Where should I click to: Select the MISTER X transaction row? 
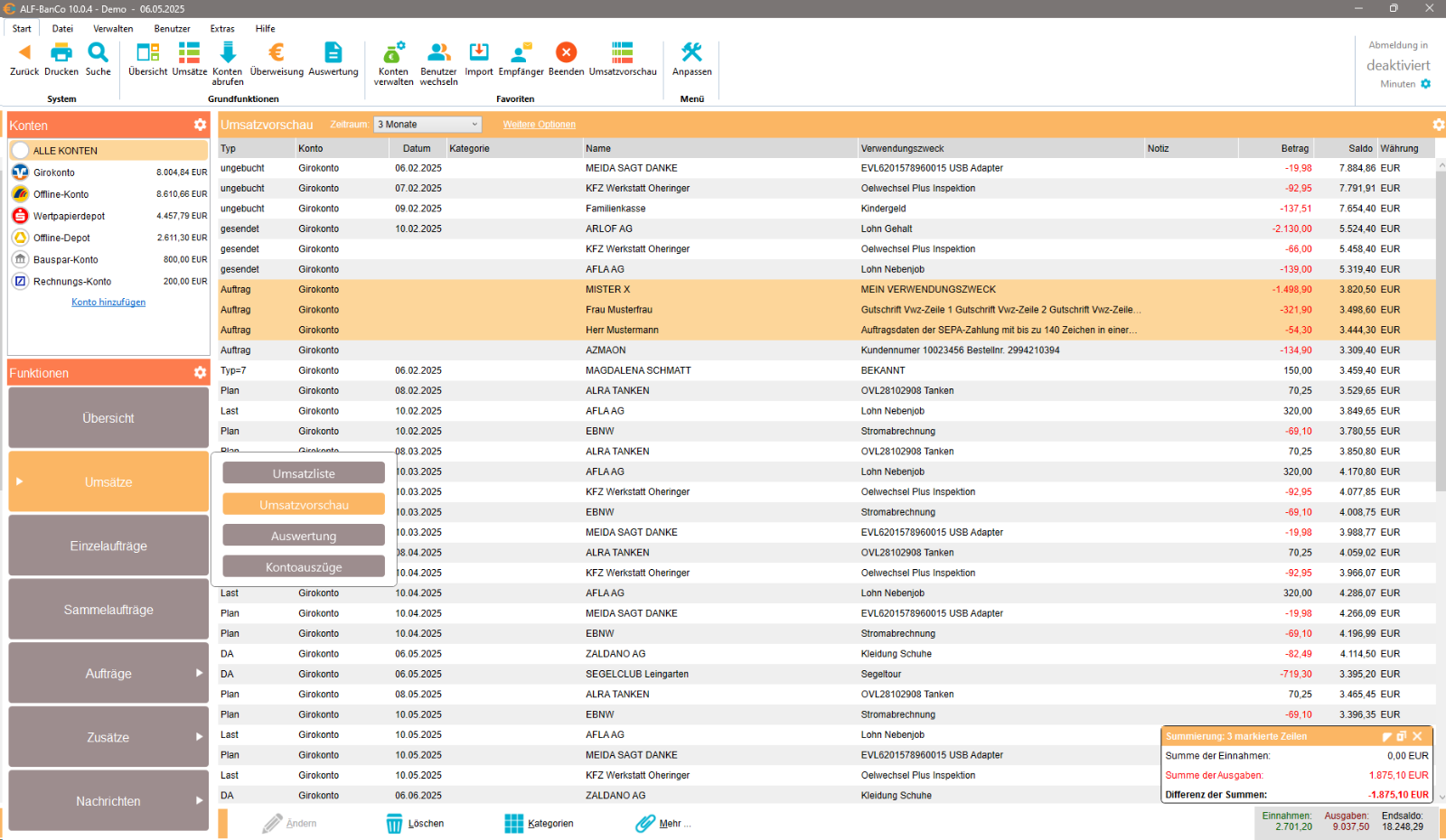tap(826, 289)
